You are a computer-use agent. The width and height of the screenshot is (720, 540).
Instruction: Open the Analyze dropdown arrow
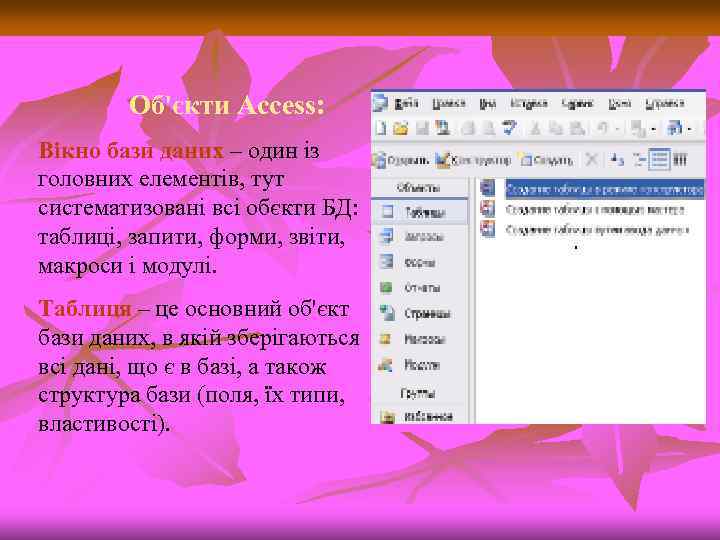(x=689, y=130)
